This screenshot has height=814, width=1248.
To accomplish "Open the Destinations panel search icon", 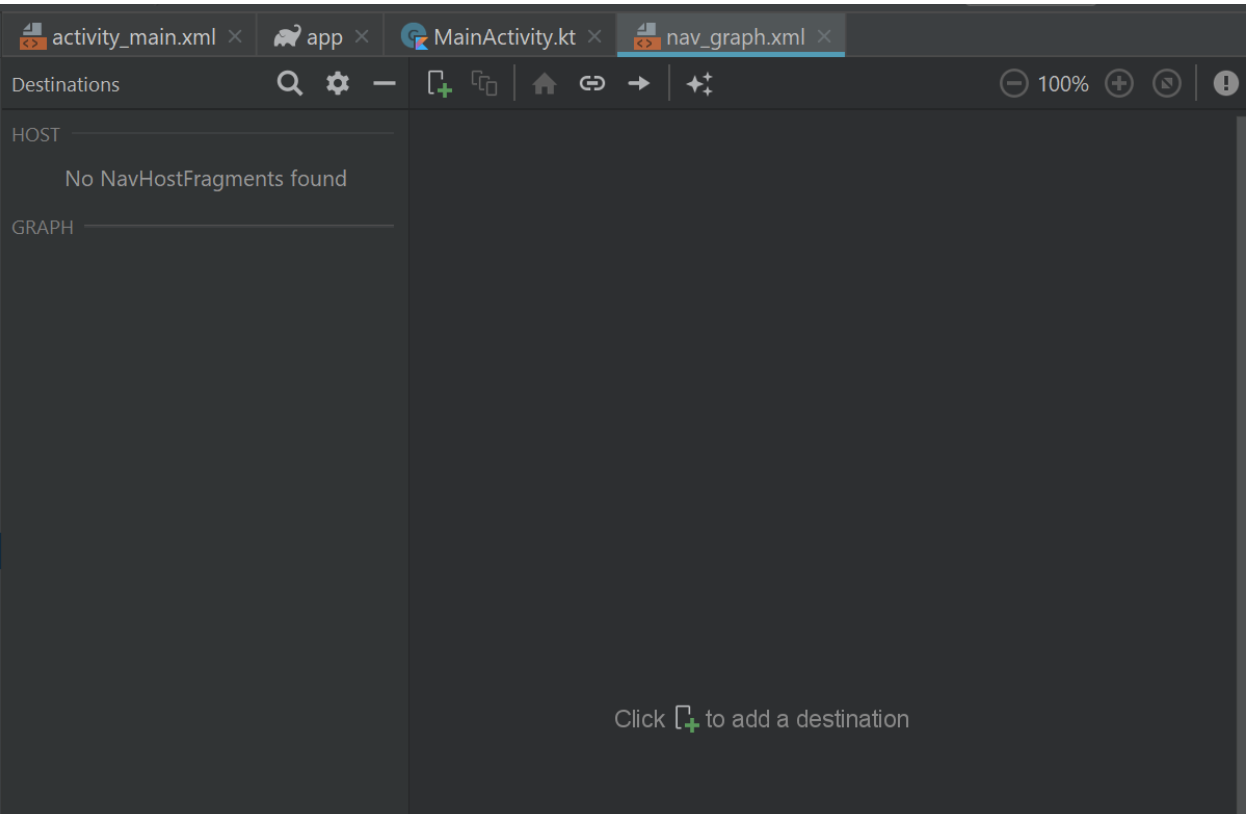I will point(289,83).
